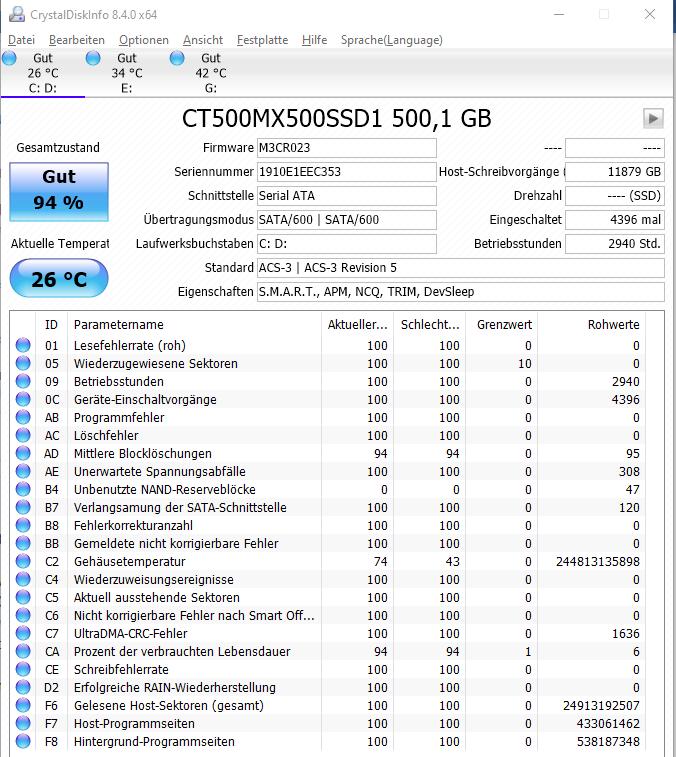Select raw value 1636 in UltraDMA row
Image resolution: width=676 pixels, height=757 pixels.
coord(626,633)
